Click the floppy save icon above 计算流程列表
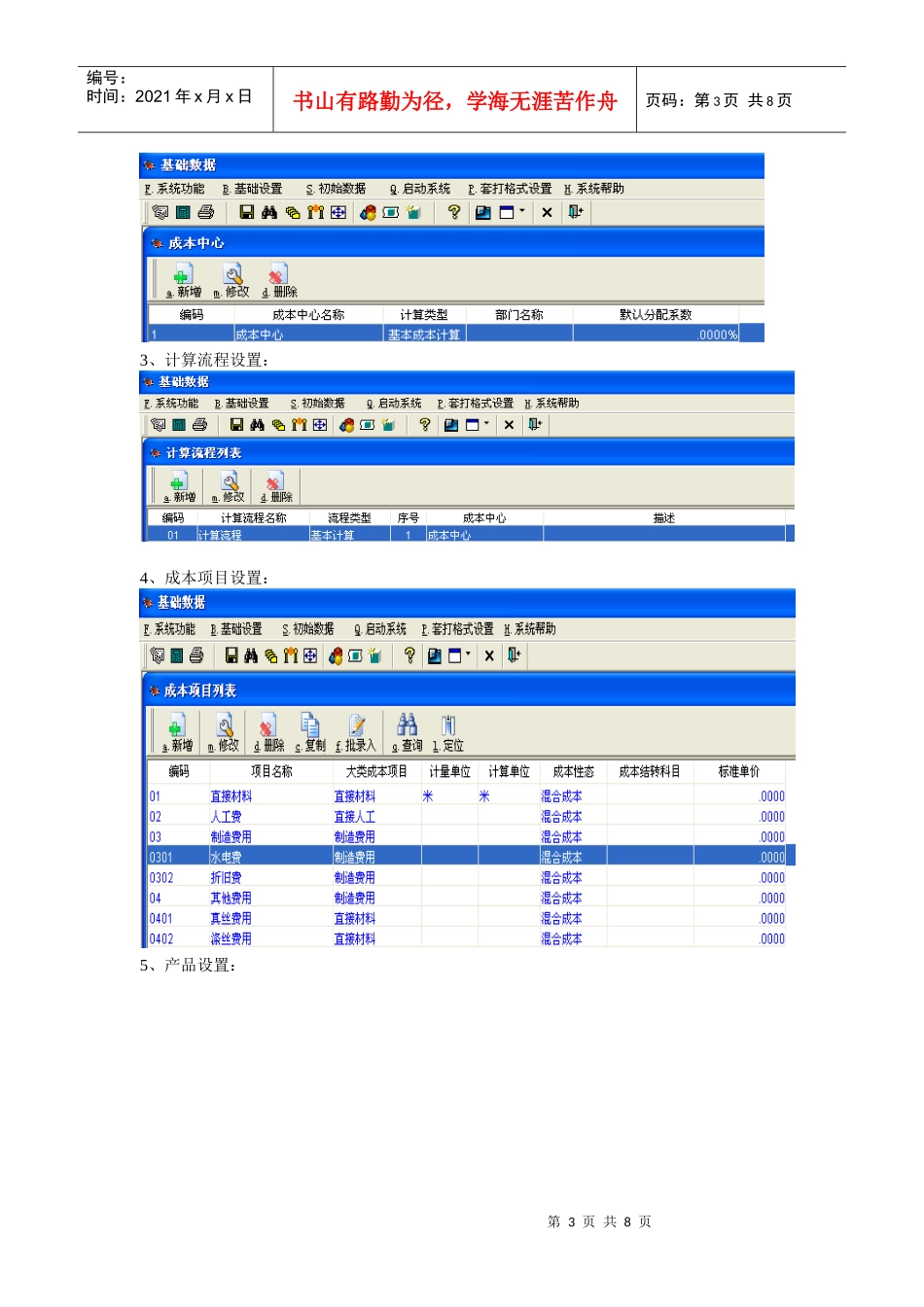The width and height of the screenshot is (924, 1307). pyautogui.click(x=236, y=425)
